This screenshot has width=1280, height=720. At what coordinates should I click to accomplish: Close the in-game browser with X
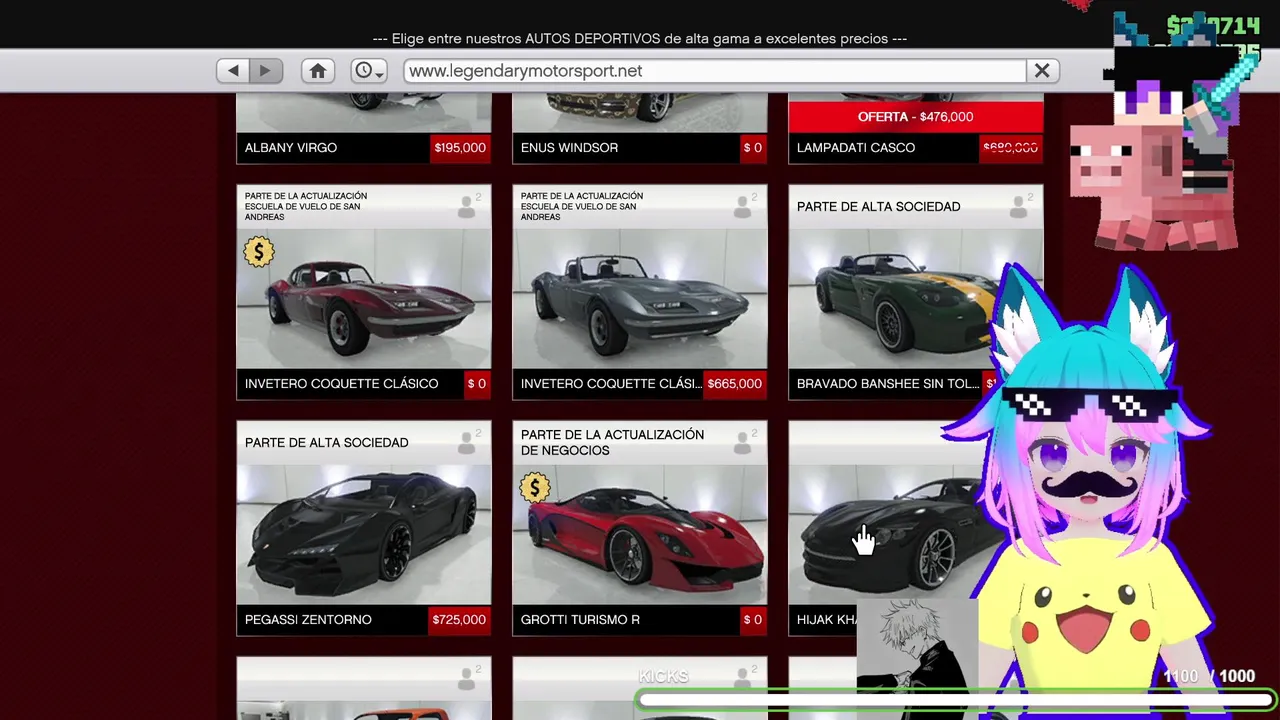tap(1042, 71)
